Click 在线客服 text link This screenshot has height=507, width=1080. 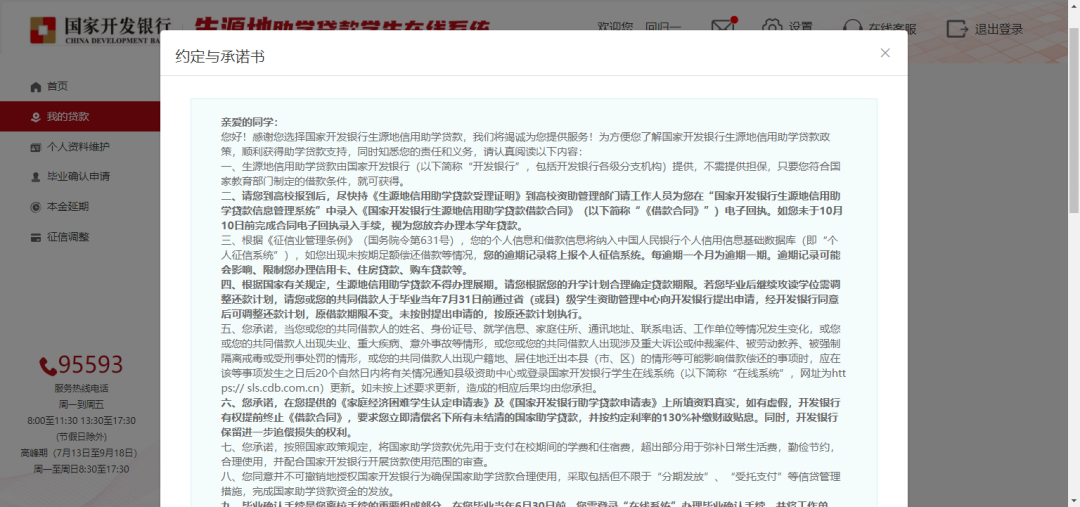tap(894, 29)
